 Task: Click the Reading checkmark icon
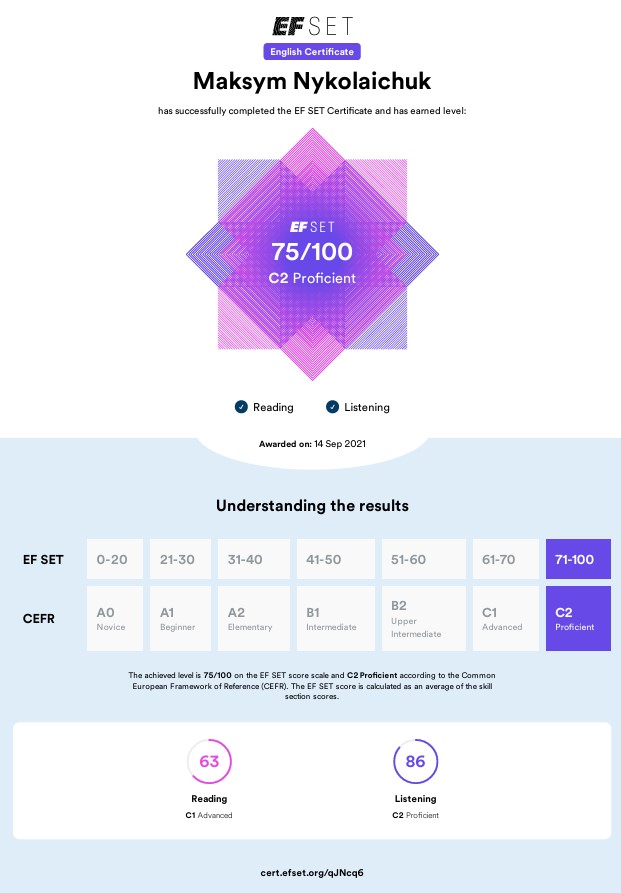click(x=241, y=407)
